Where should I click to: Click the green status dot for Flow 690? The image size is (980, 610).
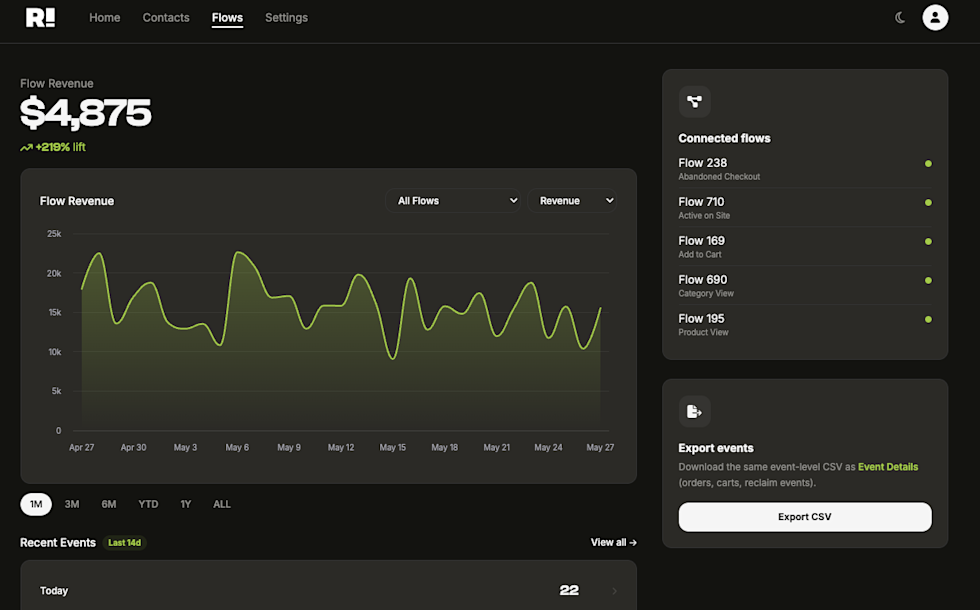click(928, 281)
